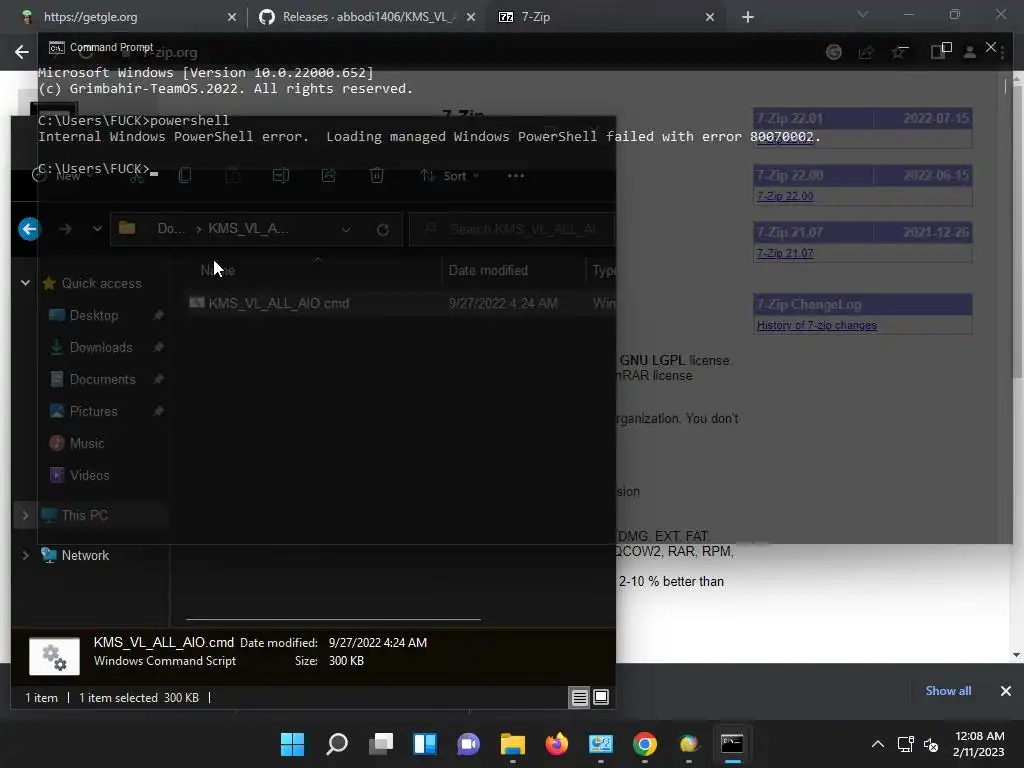Open a new browser tab
Viewport: 1024px width, 768px height.
click(748, 17)
